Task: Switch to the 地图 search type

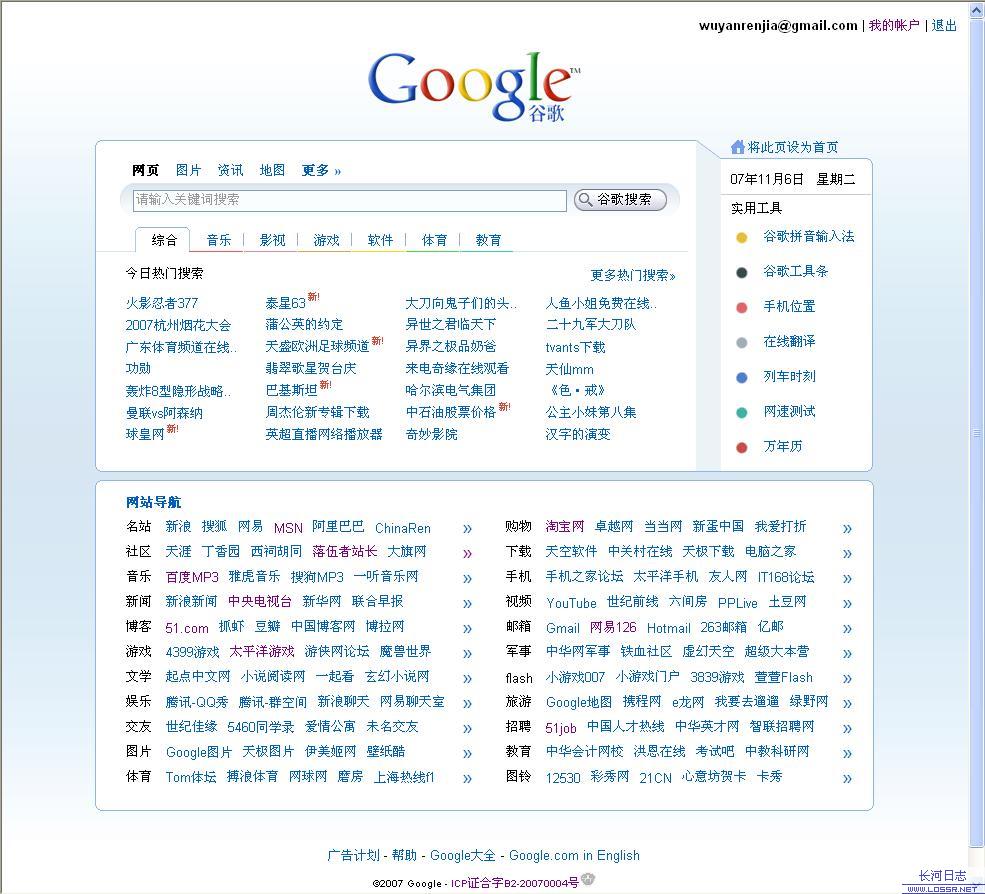Action: click(272, 170)
